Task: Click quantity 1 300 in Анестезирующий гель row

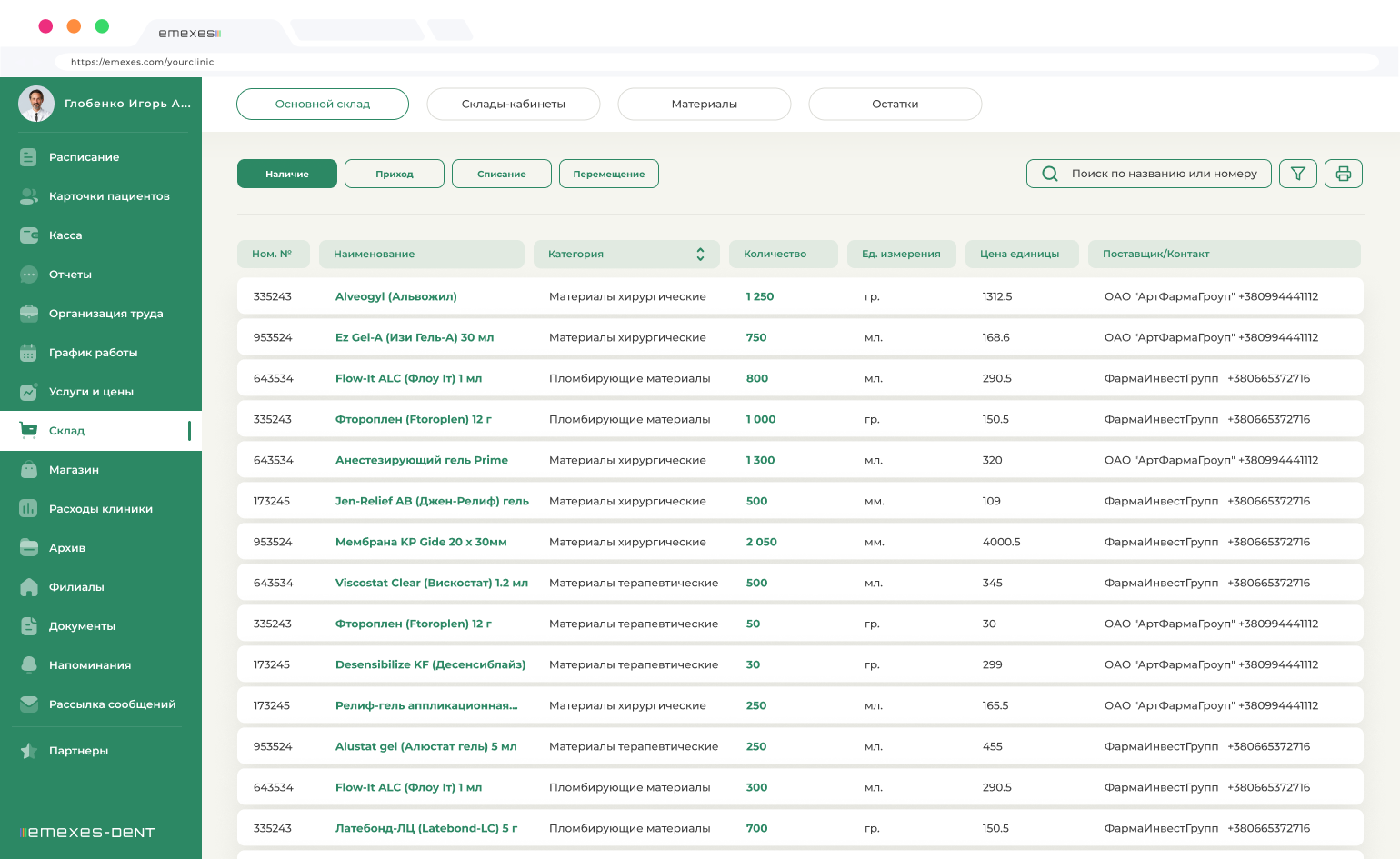Action: click(x=760, y=460)
